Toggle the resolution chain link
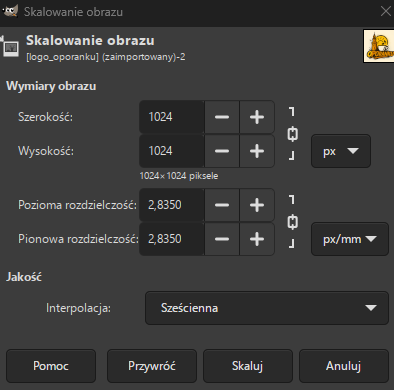The width and height of the screenshot is (394, 390). 292,222
